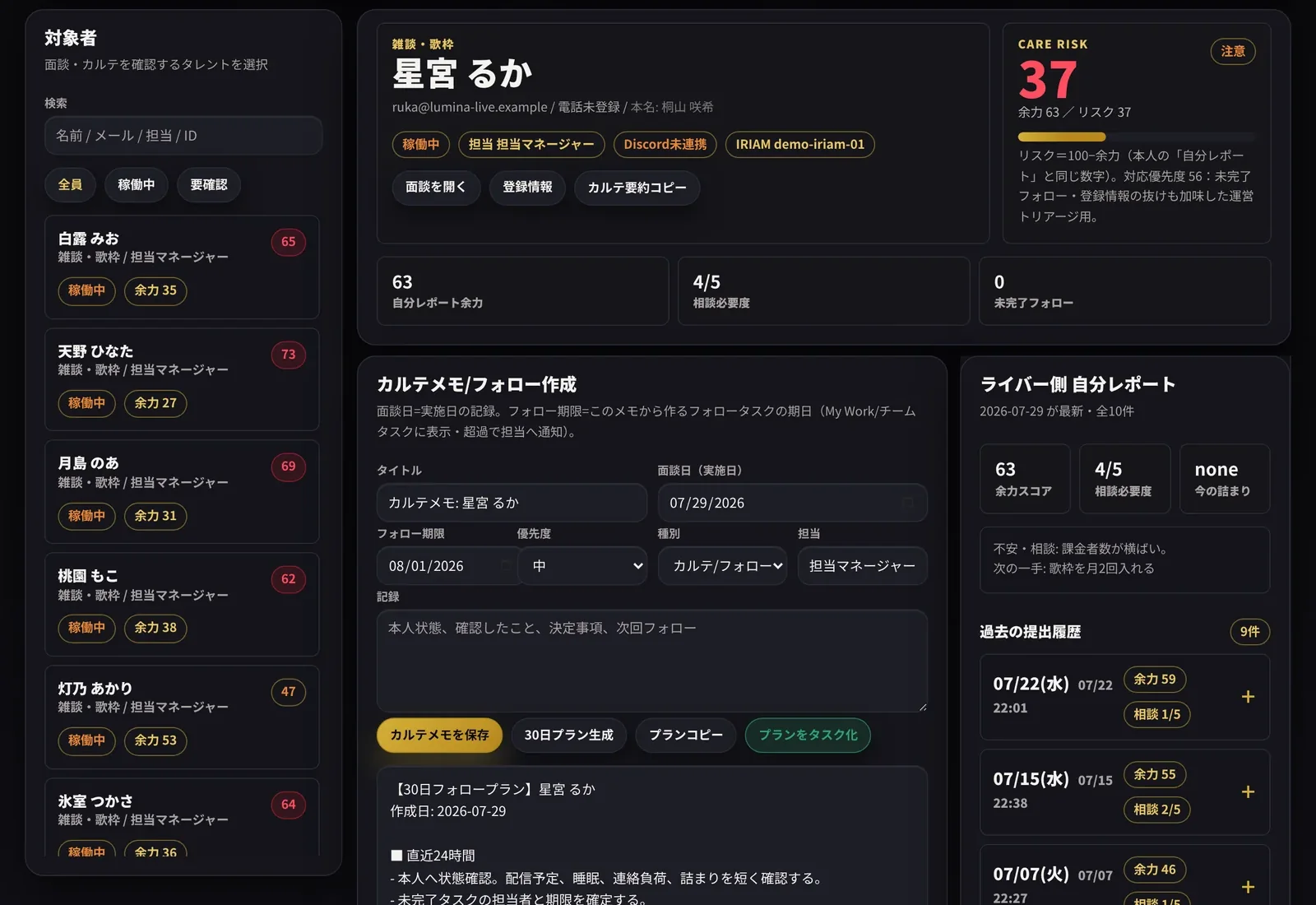Click the 記録 memo text area
This screenshot has width=1316, height=905.
tap(652, 661)
